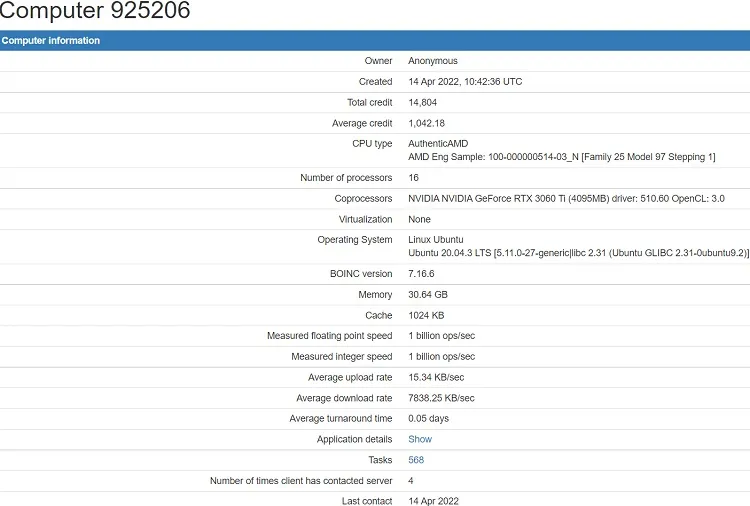The width and height of the screenshot is (750, 506).
Task: Click the Virtualization value None
Action: point(419,219)
